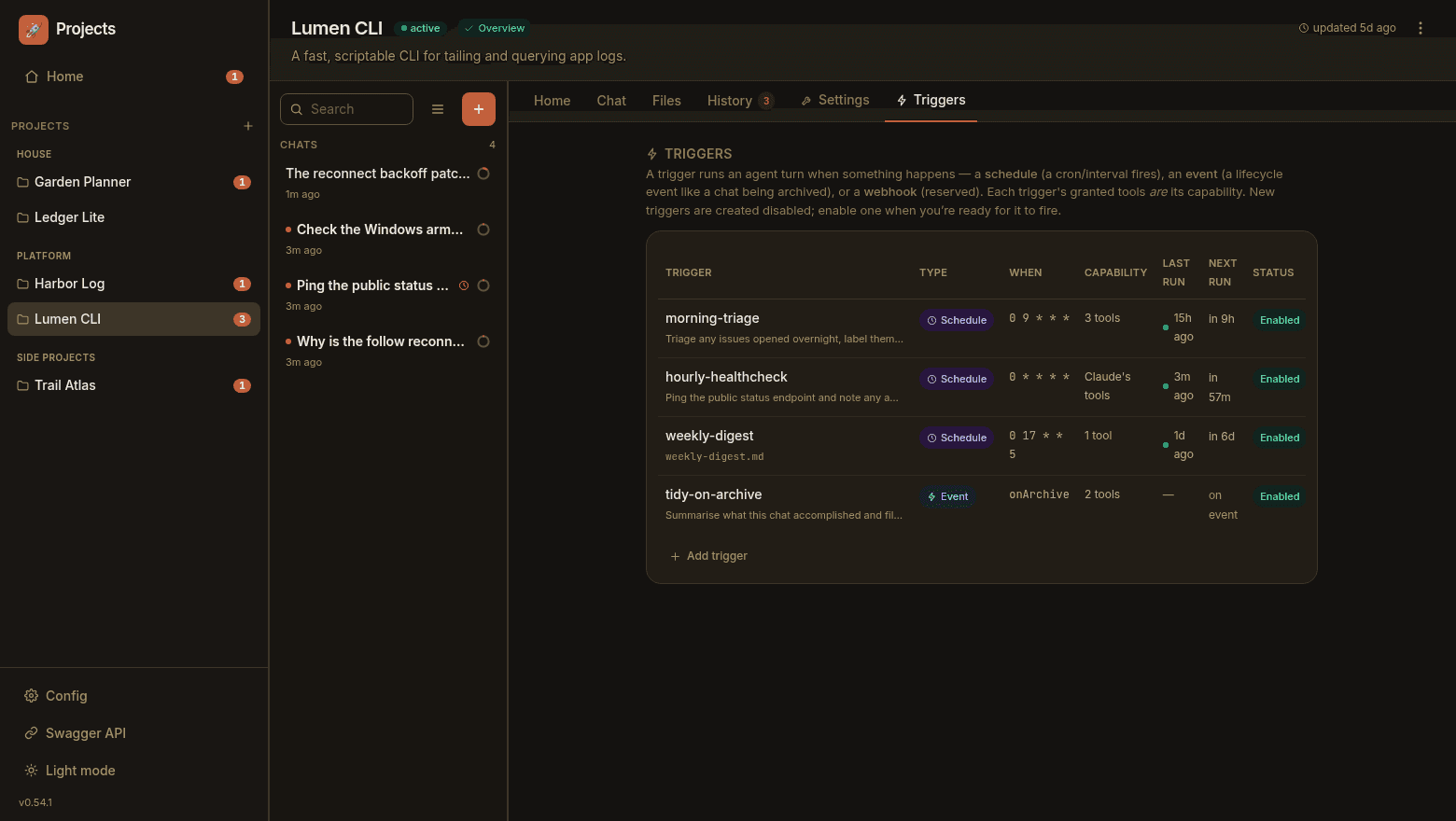Toggle Enabled status of tidy-on-archive
The height and width of the screenshot is (821, 1456).
pos(1280,496)
